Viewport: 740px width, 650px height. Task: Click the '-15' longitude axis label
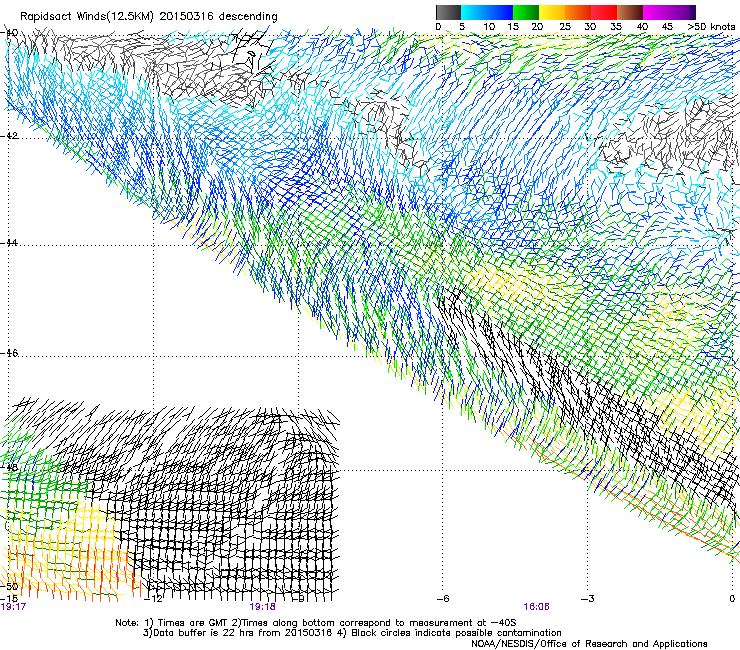click(9, 598)
